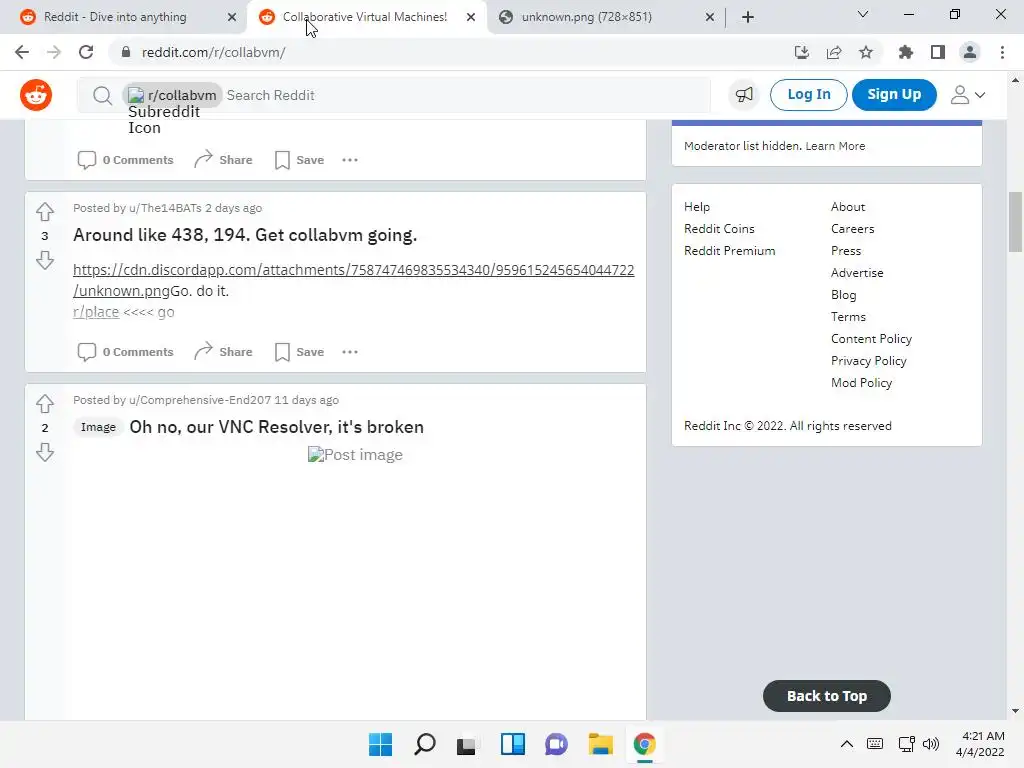Open the volume tray icon
This screenshot has width=1024, height=768.
931,744
